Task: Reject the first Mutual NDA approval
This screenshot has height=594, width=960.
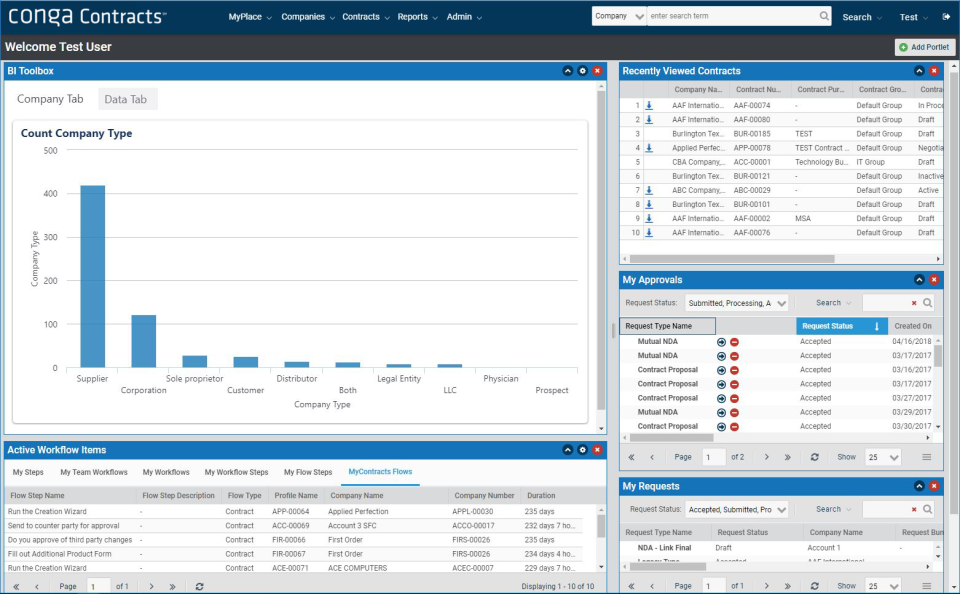Action: tap(734, 342)
